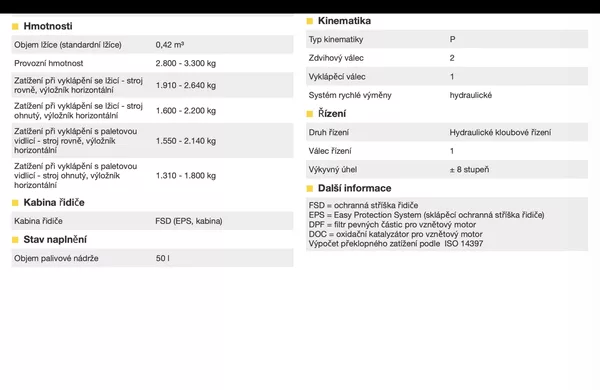Select the Druh řízení label
The width and height of the screenshot is (600, 390).
point(329,132)
